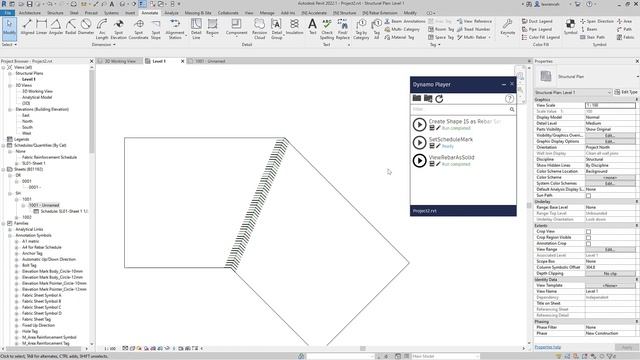Select the Radial dimension tool
The width and height of the screenshot is (640, 360).
(x=71, y=27)
